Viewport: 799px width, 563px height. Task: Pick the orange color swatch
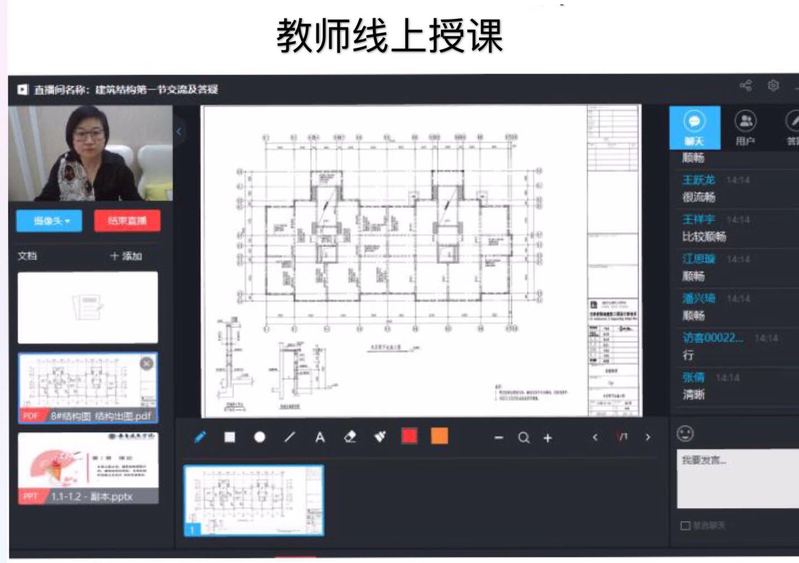coord(439,436)
